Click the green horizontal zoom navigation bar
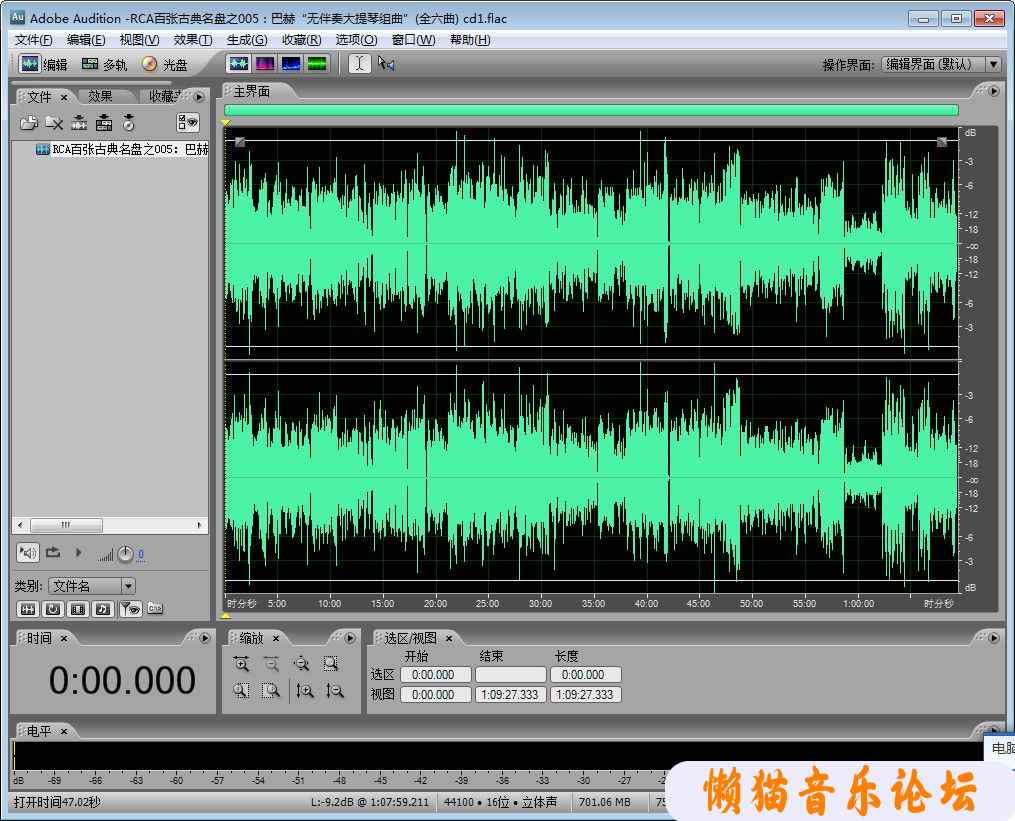This screenshot has height=821, width=1015. pos(591,110)
